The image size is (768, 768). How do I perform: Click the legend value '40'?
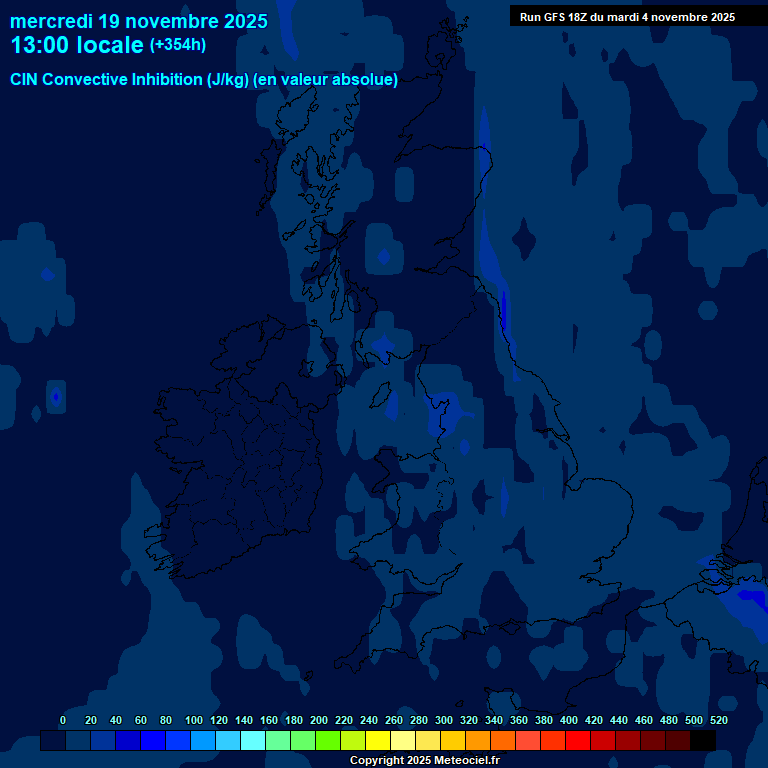116,720
